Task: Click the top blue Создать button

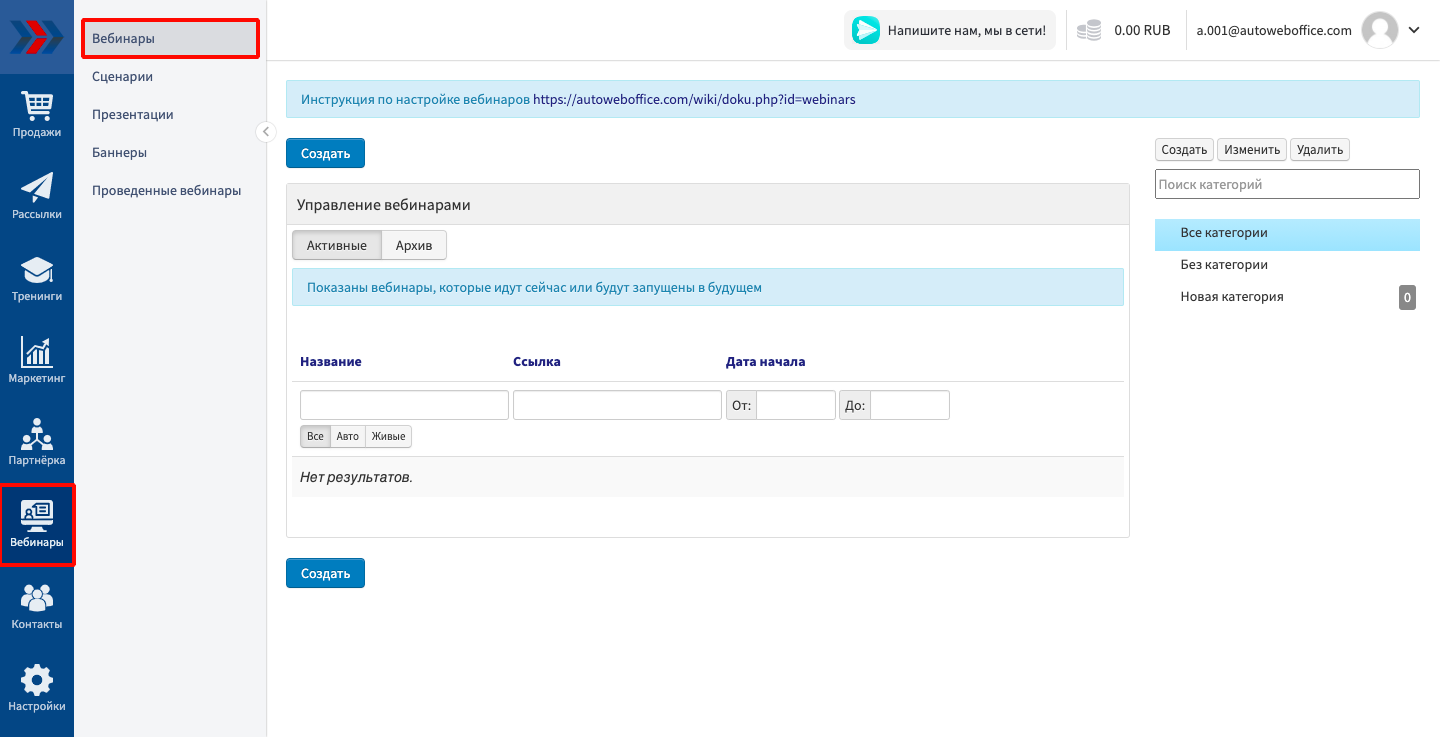Action: pos(325,154)
